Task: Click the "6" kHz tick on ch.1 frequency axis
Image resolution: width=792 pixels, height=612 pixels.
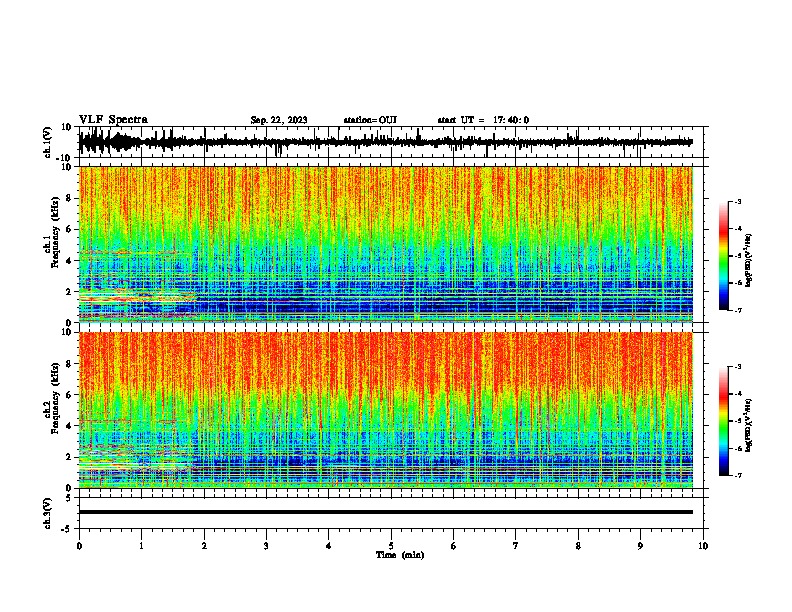Action: (70, 229)
